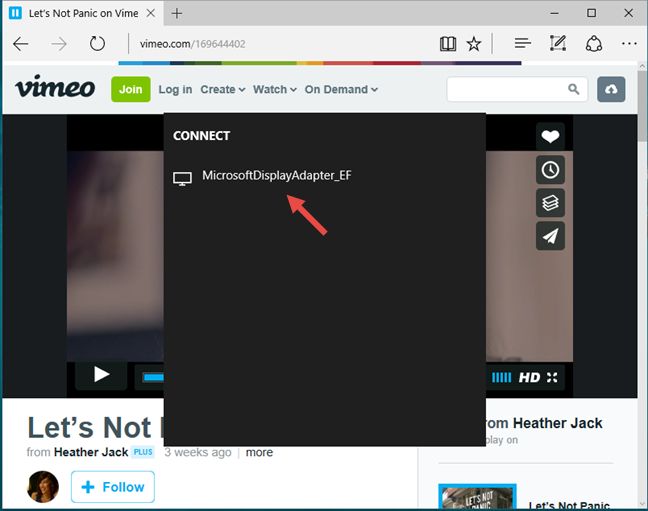Viewport: 648px width, 511px height.
Task: Open the Let's Not Panic sidebar thumbnail
Action: [x=477, y=497]
